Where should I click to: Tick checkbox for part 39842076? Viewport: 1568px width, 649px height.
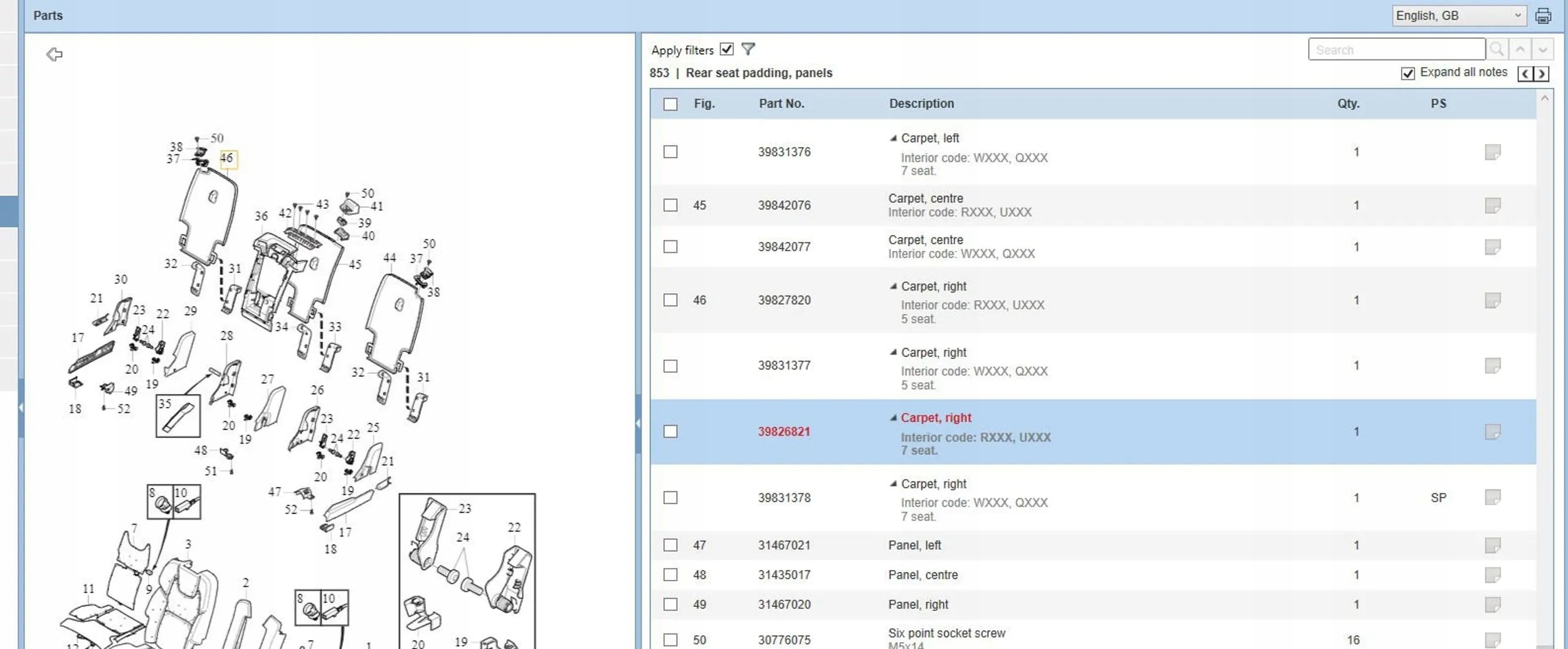[670, 205]
